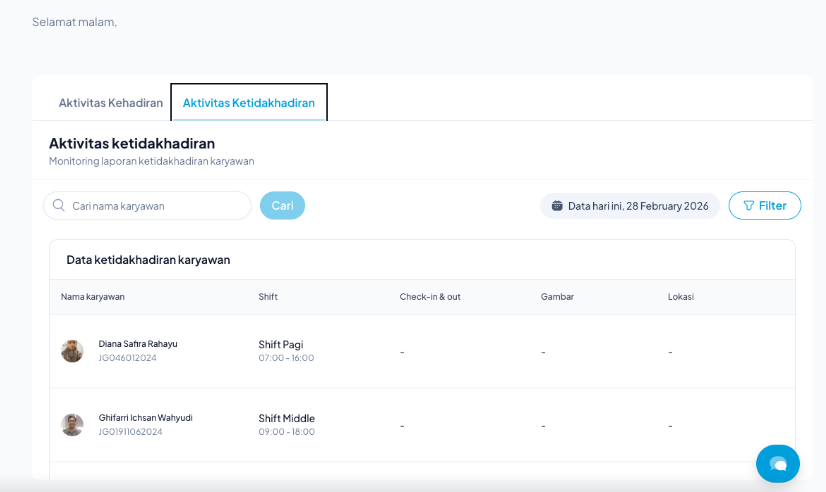Select the Aktivitas Ketidakhadiran tab
Screen dimensions: 826x492
point(248,102)
